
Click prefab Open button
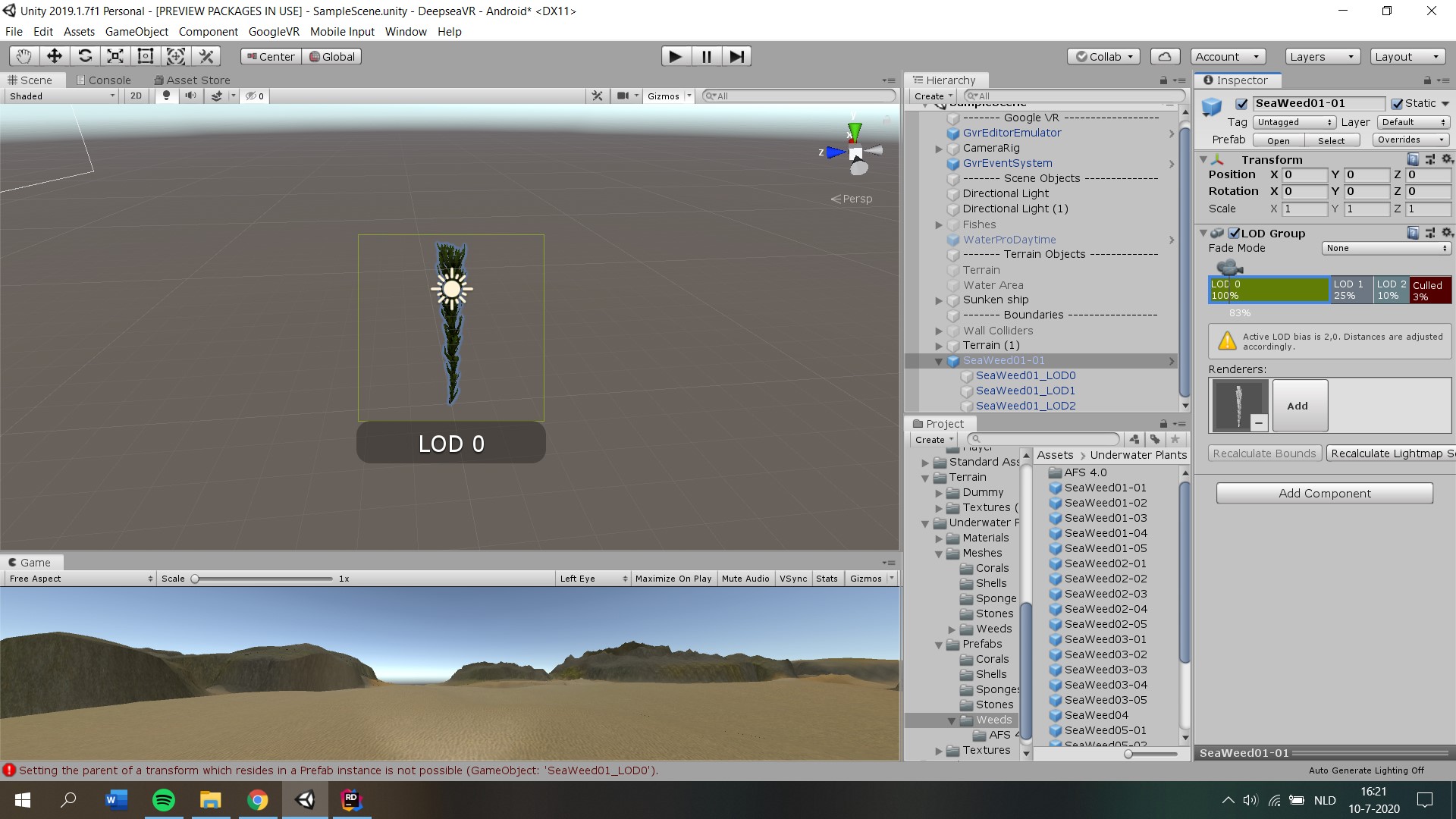click(x=1278, y=140)
